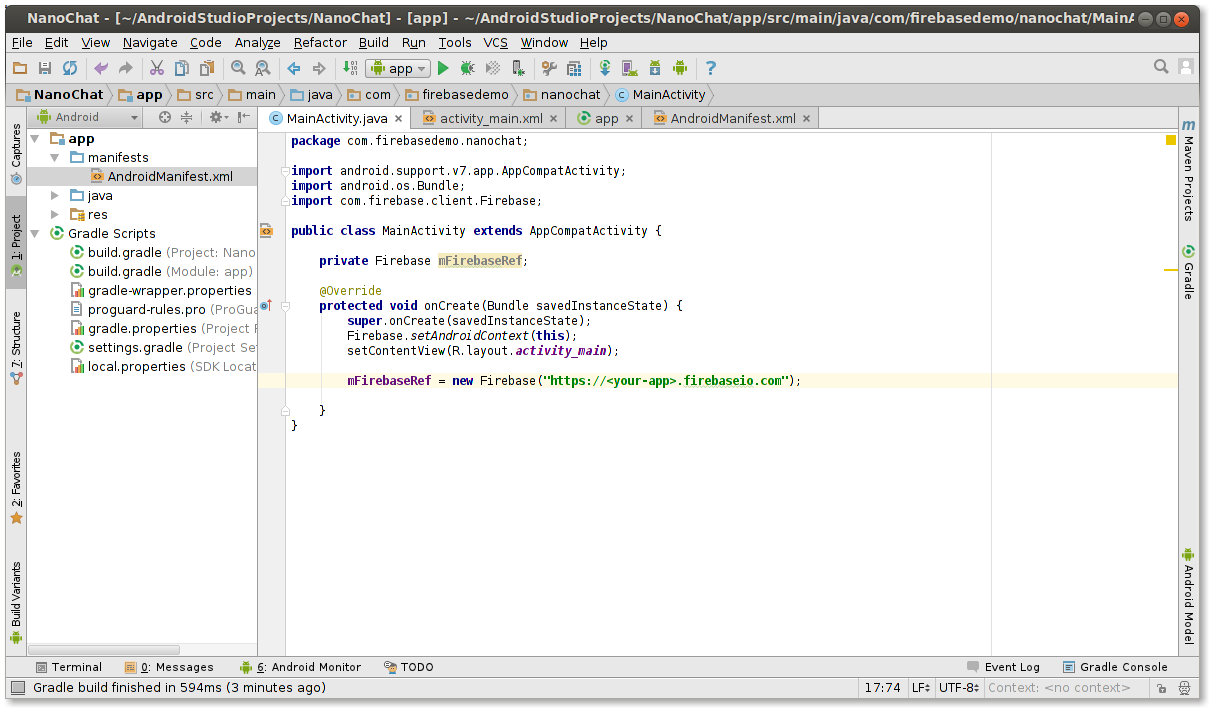Close the app gradle editor tab
The height and width of the screenshot is (708, 1209).
pyautogui.click(x=629, y=119)
